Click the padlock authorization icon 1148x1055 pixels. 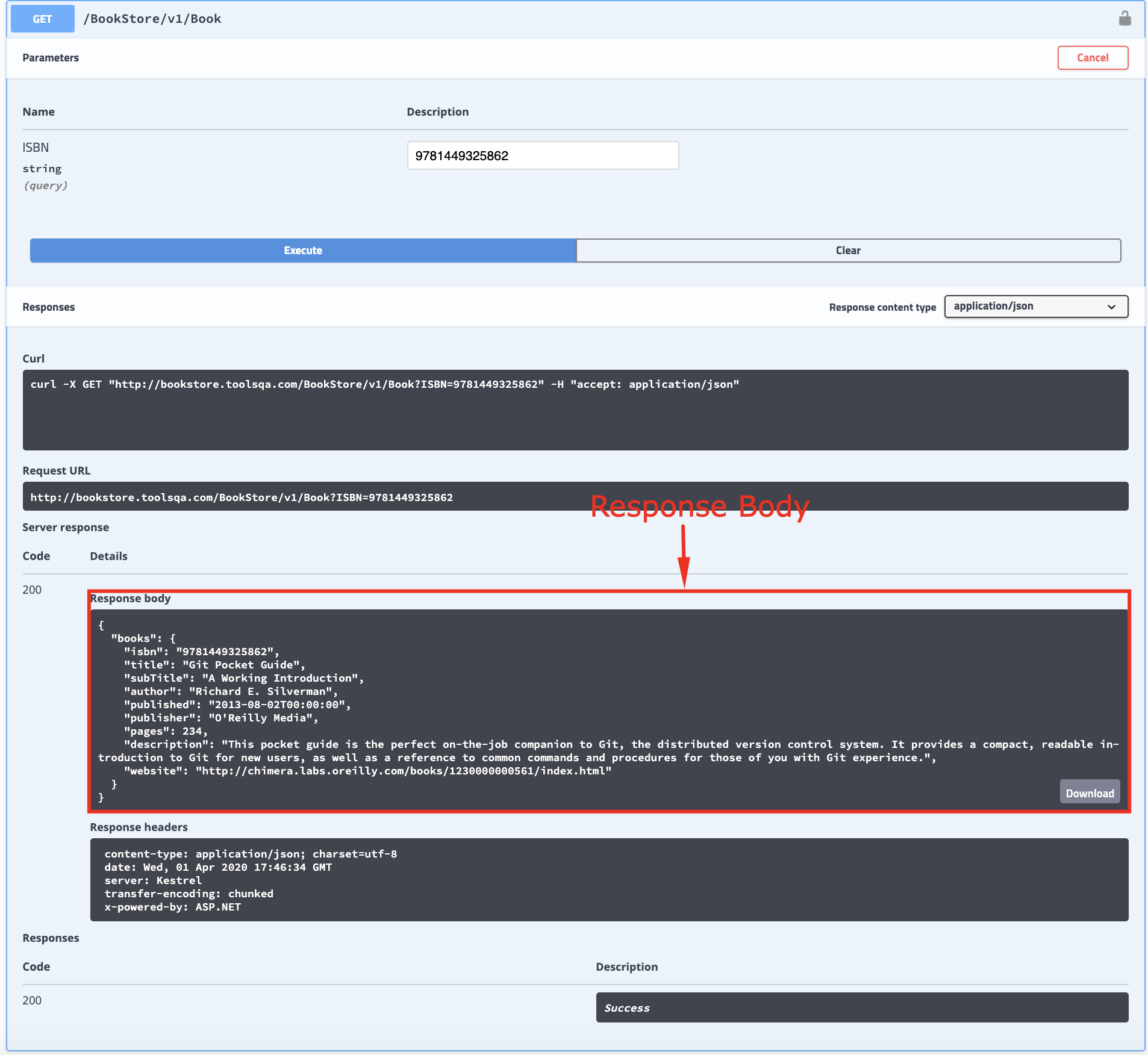[1126, 18]
